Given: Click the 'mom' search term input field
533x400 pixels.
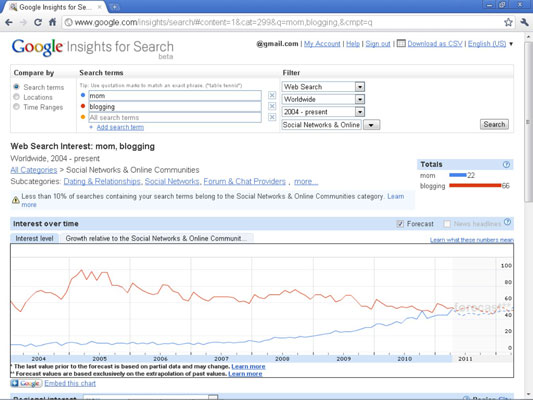Looking at the screenshot, I should click(175, 95).
